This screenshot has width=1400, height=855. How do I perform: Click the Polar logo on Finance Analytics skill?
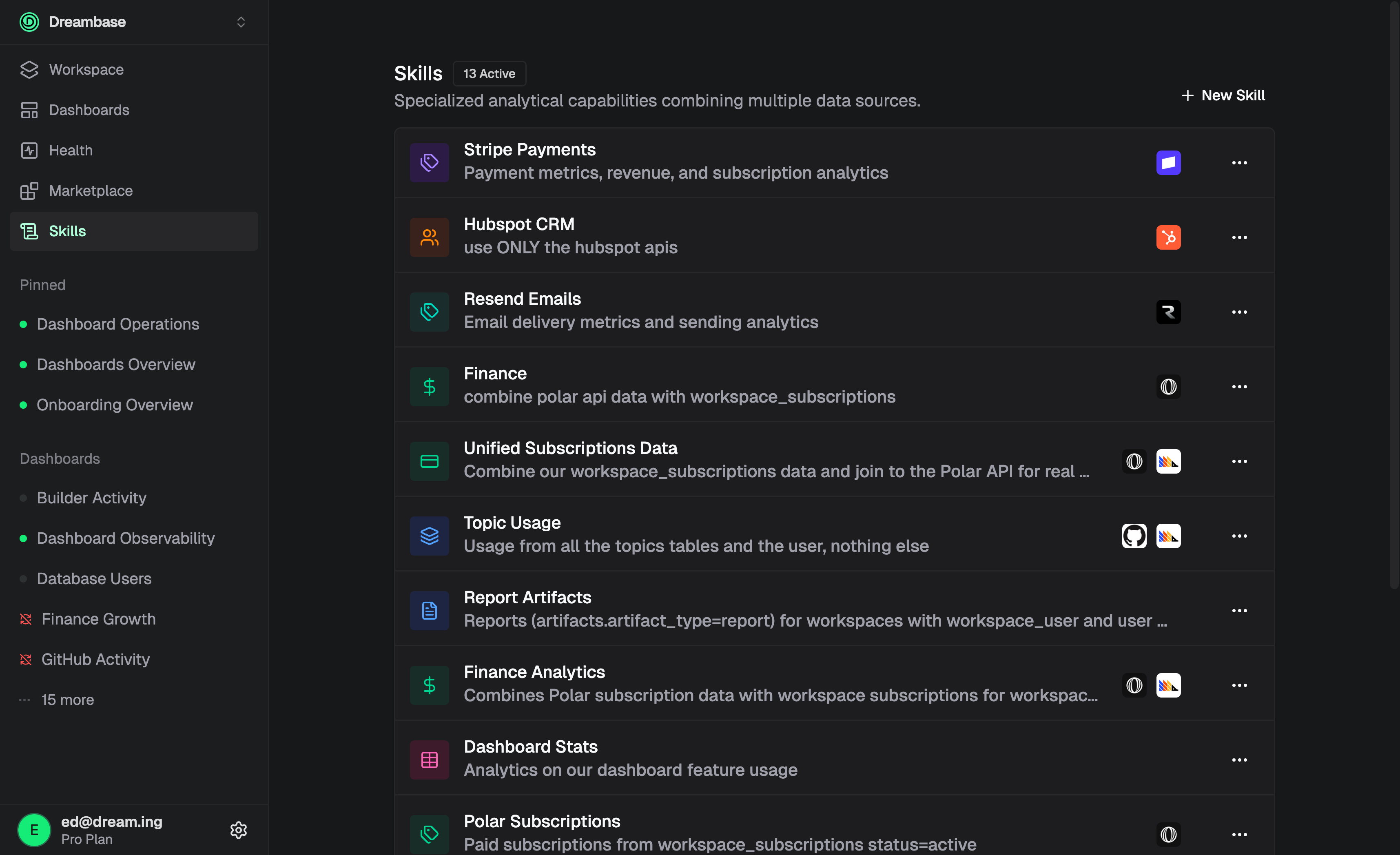[1134, 685]
